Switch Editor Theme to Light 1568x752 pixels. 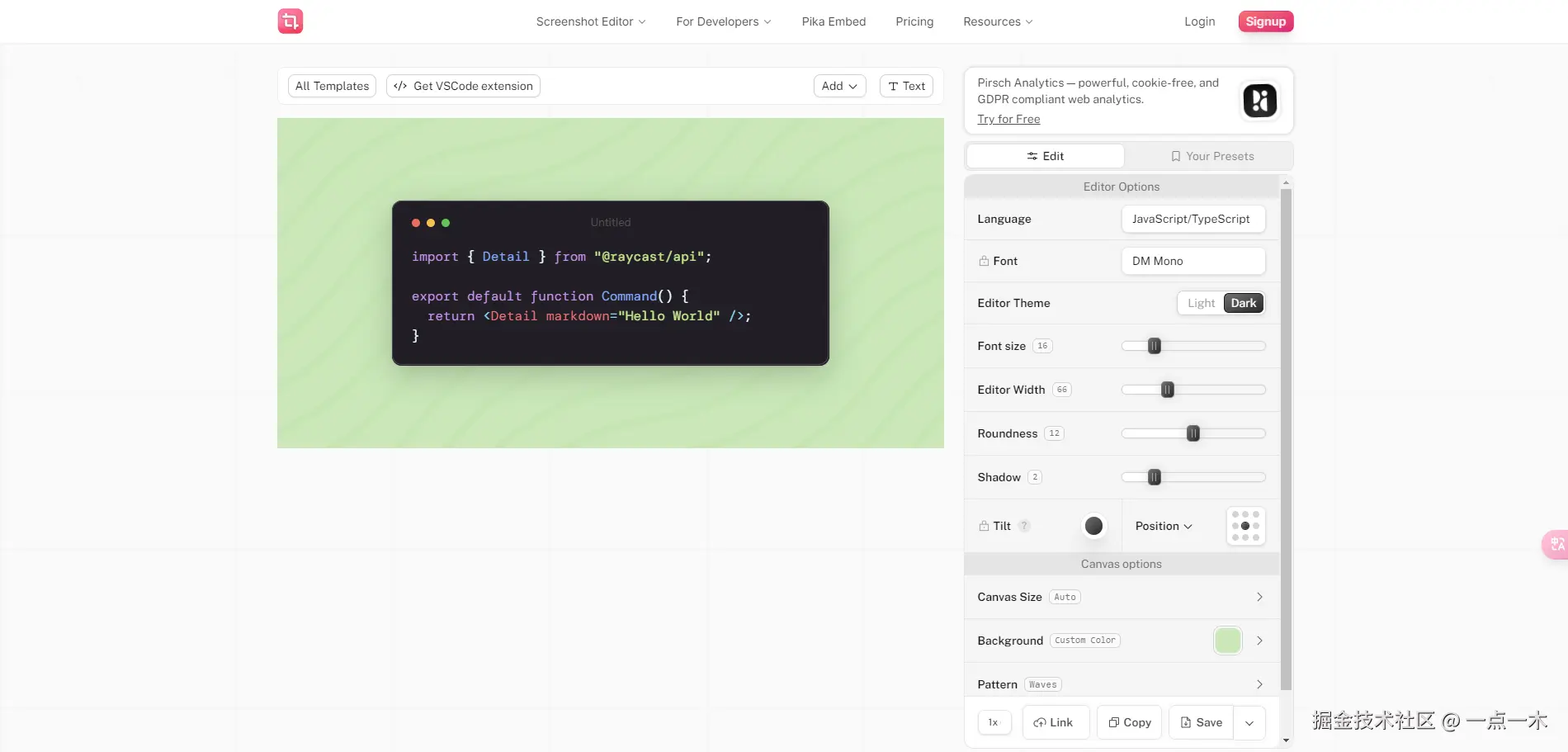1201,303
